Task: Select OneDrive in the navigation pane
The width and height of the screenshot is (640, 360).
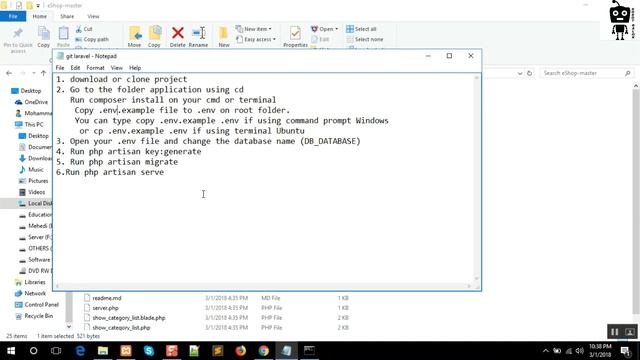Action: [31, 102]
